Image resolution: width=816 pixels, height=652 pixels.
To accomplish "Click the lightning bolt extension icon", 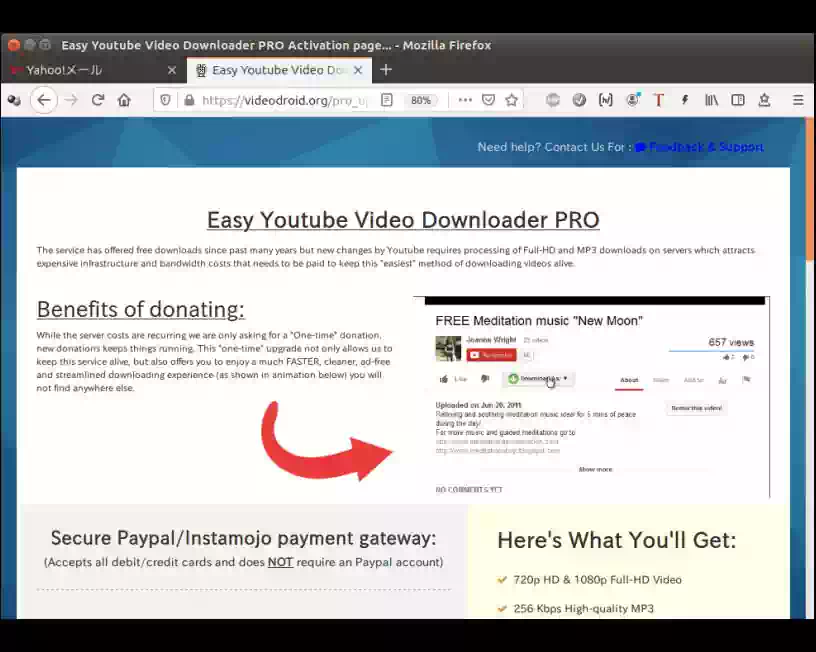I will (x=685, y=100).
